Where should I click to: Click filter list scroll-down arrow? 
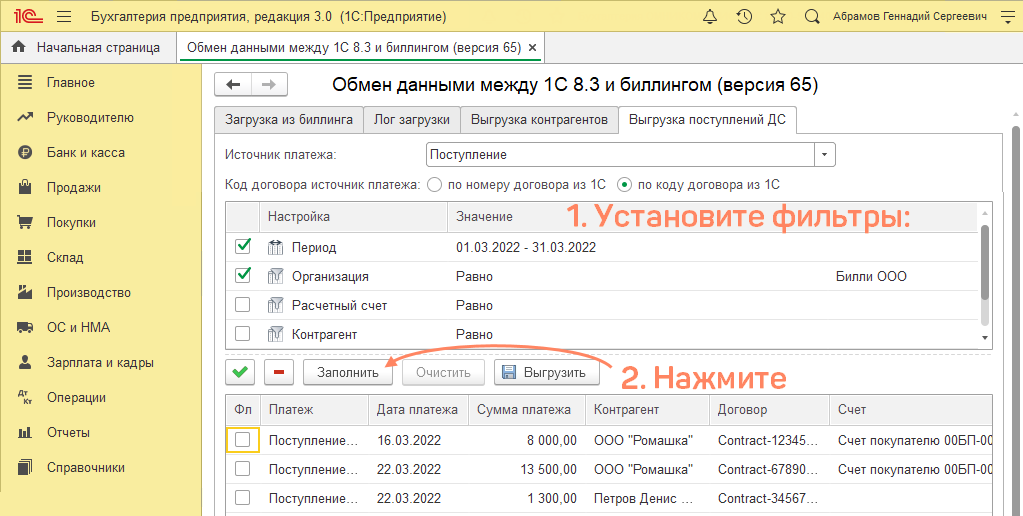point(985,337)
